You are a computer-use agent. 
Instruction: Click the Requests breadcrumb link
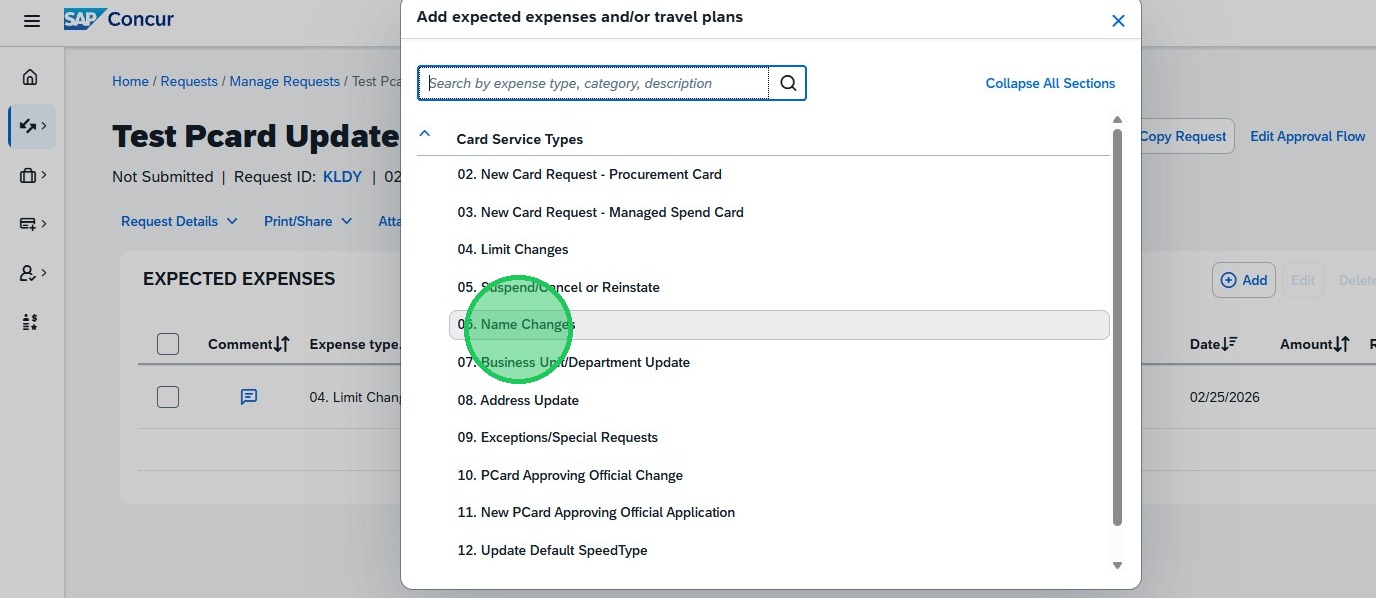(x=189, y=81)
